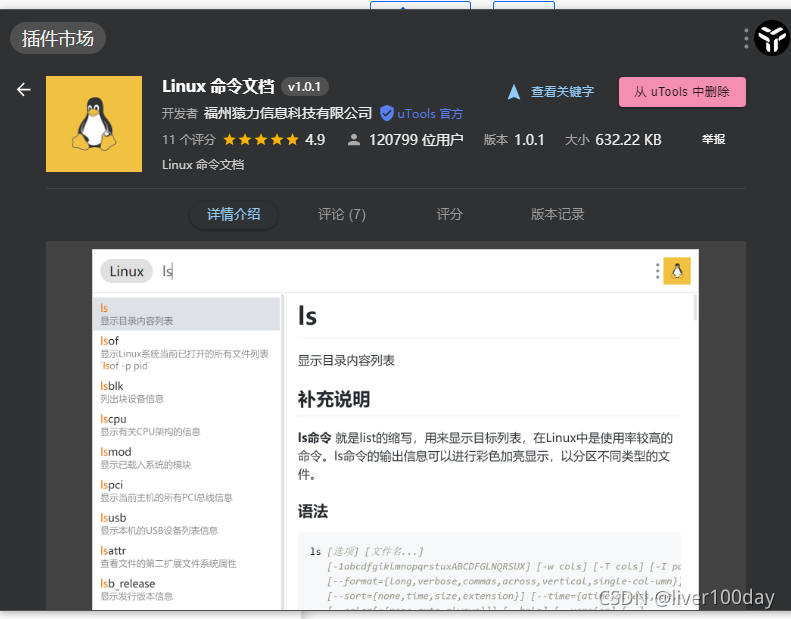This screenshot has height=619, width=791.
Task: Click 举报 report link
Action: (x=713, y=139)
